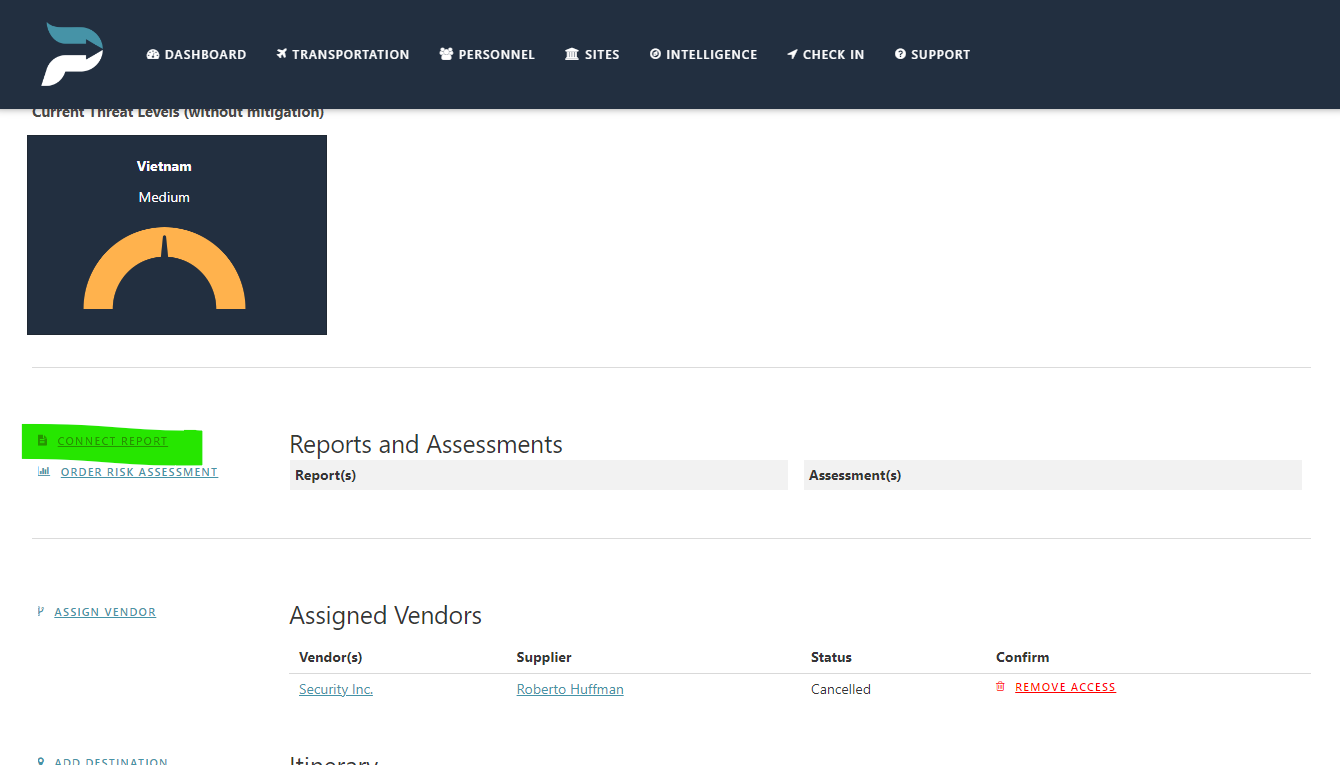Click the Supplier column header
Image resolution: width=1340 pixels, height=765 pixels.
[544, 657]
